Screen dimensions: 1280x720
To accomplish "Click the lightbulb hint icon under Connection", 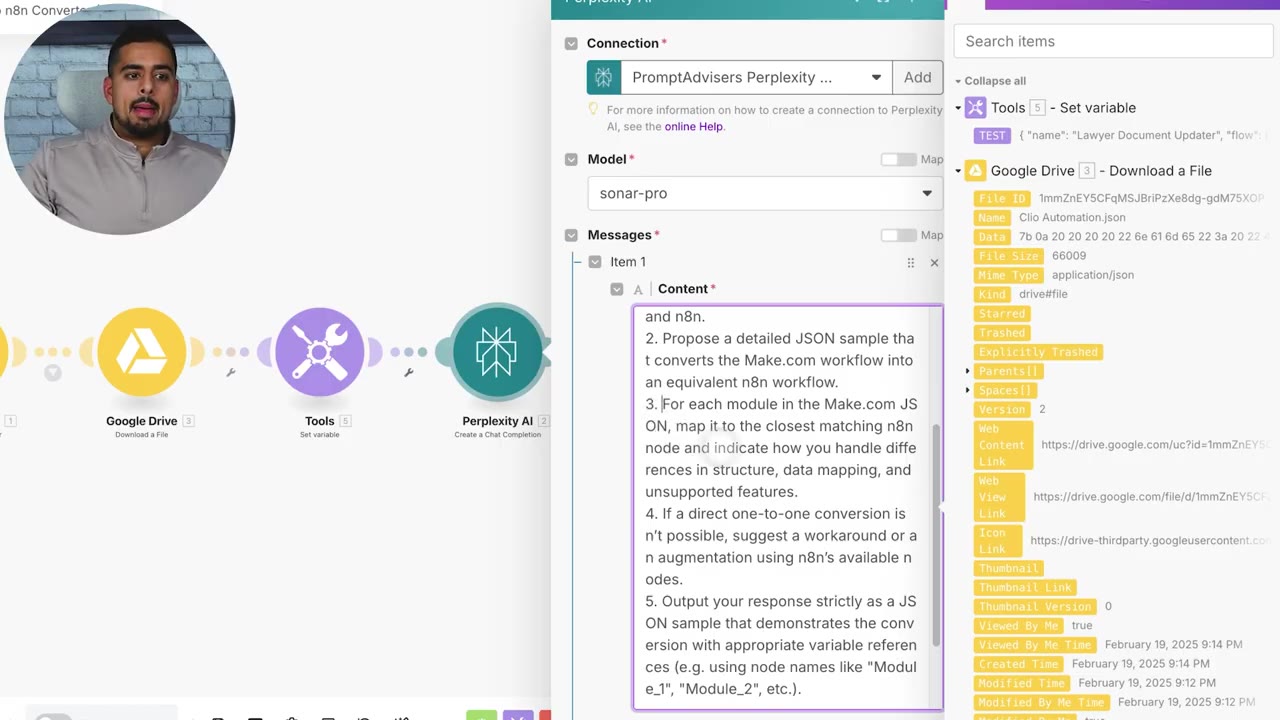I will click(x=593, y=110).
